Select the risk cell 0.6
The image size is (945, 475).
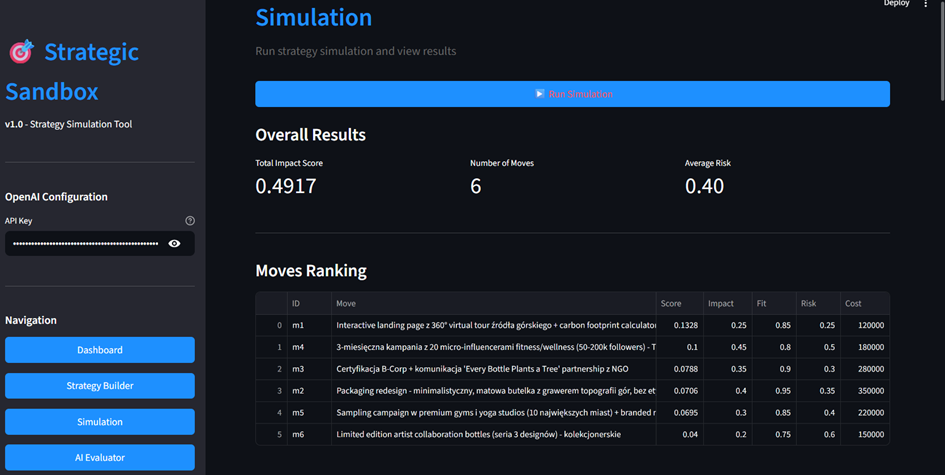coord(818,434)
